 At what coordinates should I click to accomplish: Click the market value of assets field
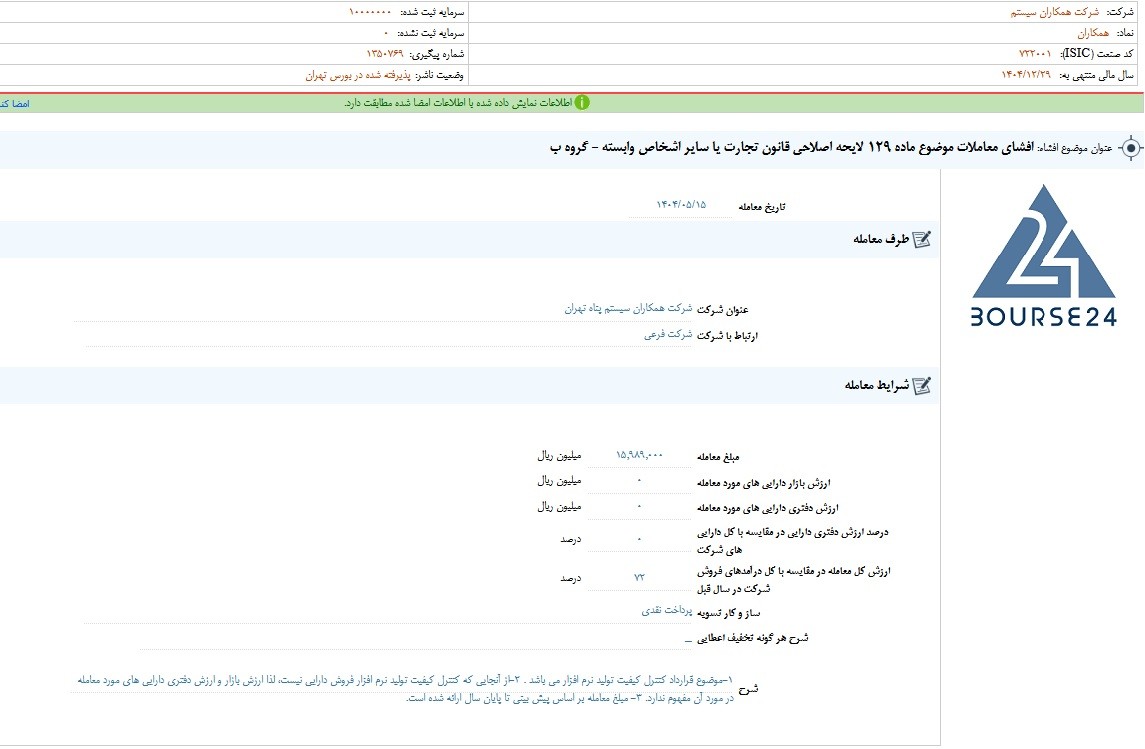640,481
